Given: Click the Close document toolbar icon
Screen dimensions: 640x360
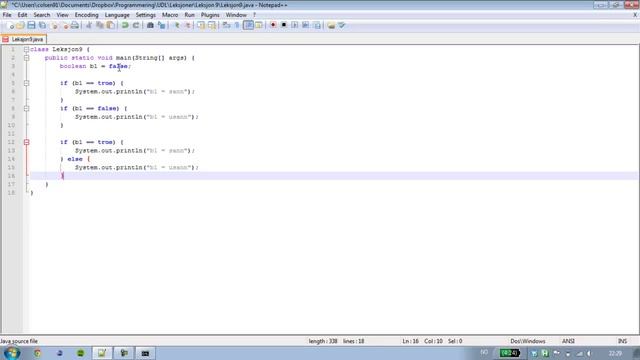Looking at the screenshot, I should tap(54, 25).
